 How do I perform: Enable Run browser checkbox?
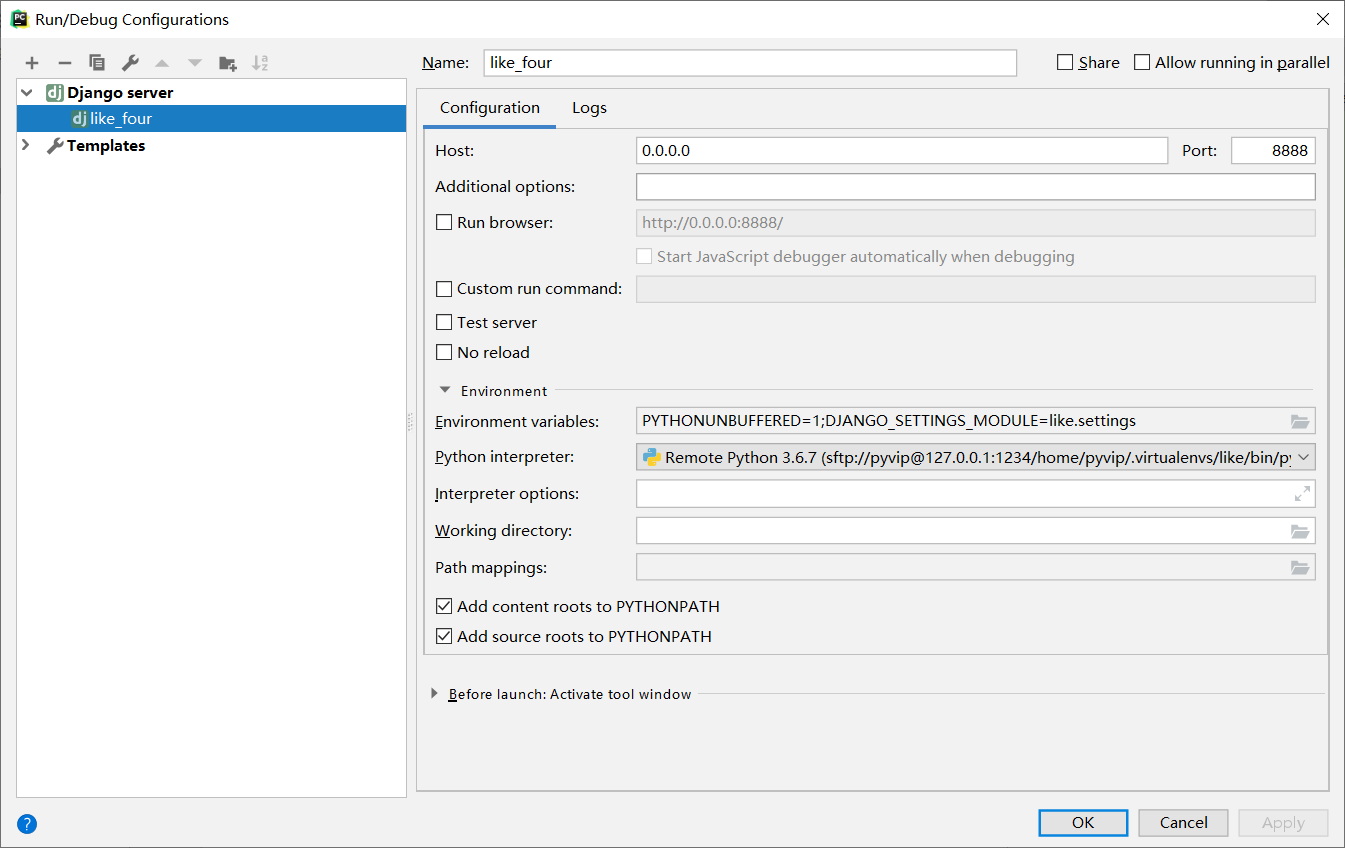444,222
